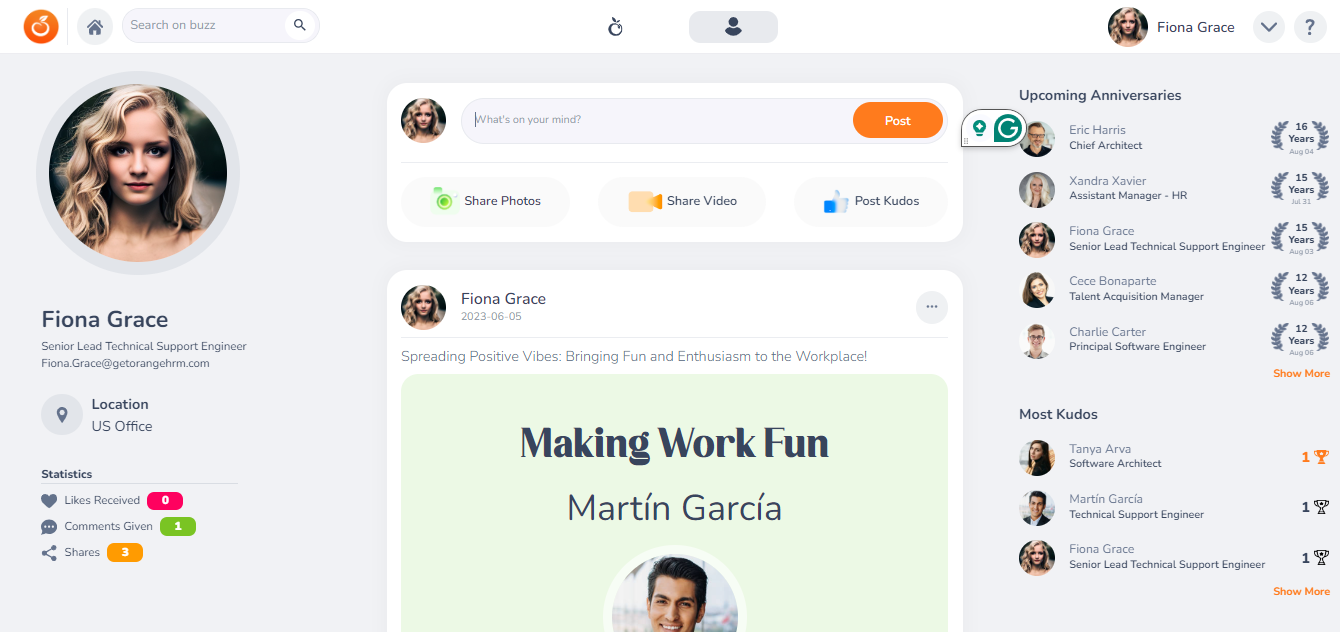
Task: Click the OrangeHRM logo icon
Action: coord(42,26)
